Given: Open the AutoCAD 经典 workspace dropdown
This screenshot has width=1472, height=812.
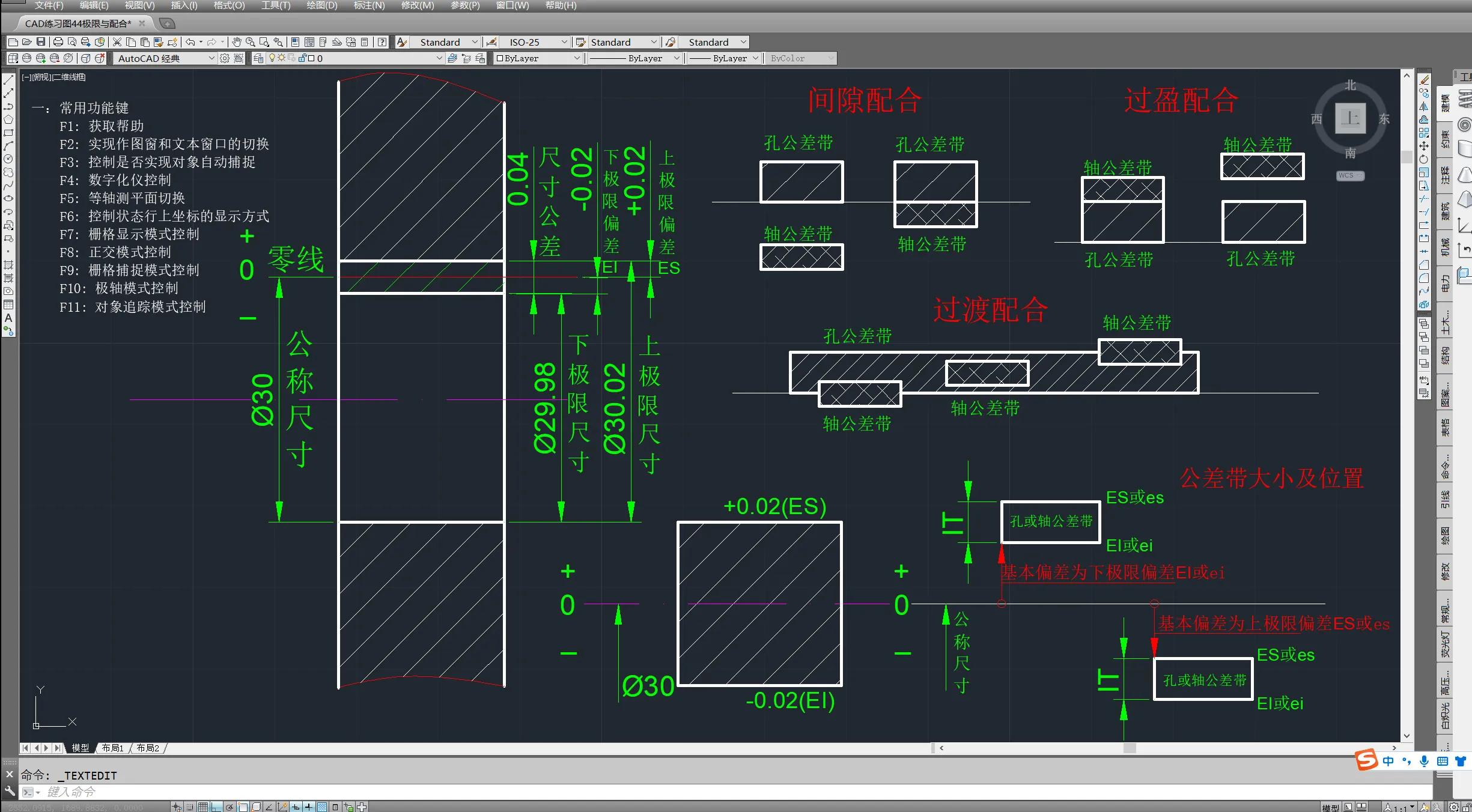Looking at the screenshot, I should click(x=211, y=58).
